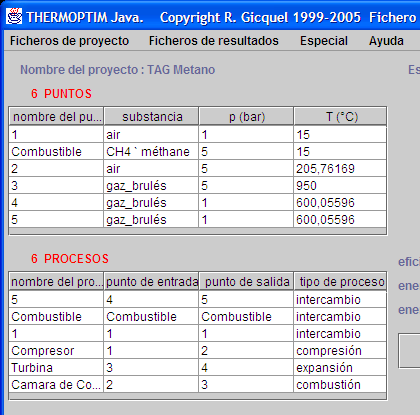This screenshot has width=420, height=415.
Task: Click the processes table horizontal scrollbar
Action: [x=198, y=396]
